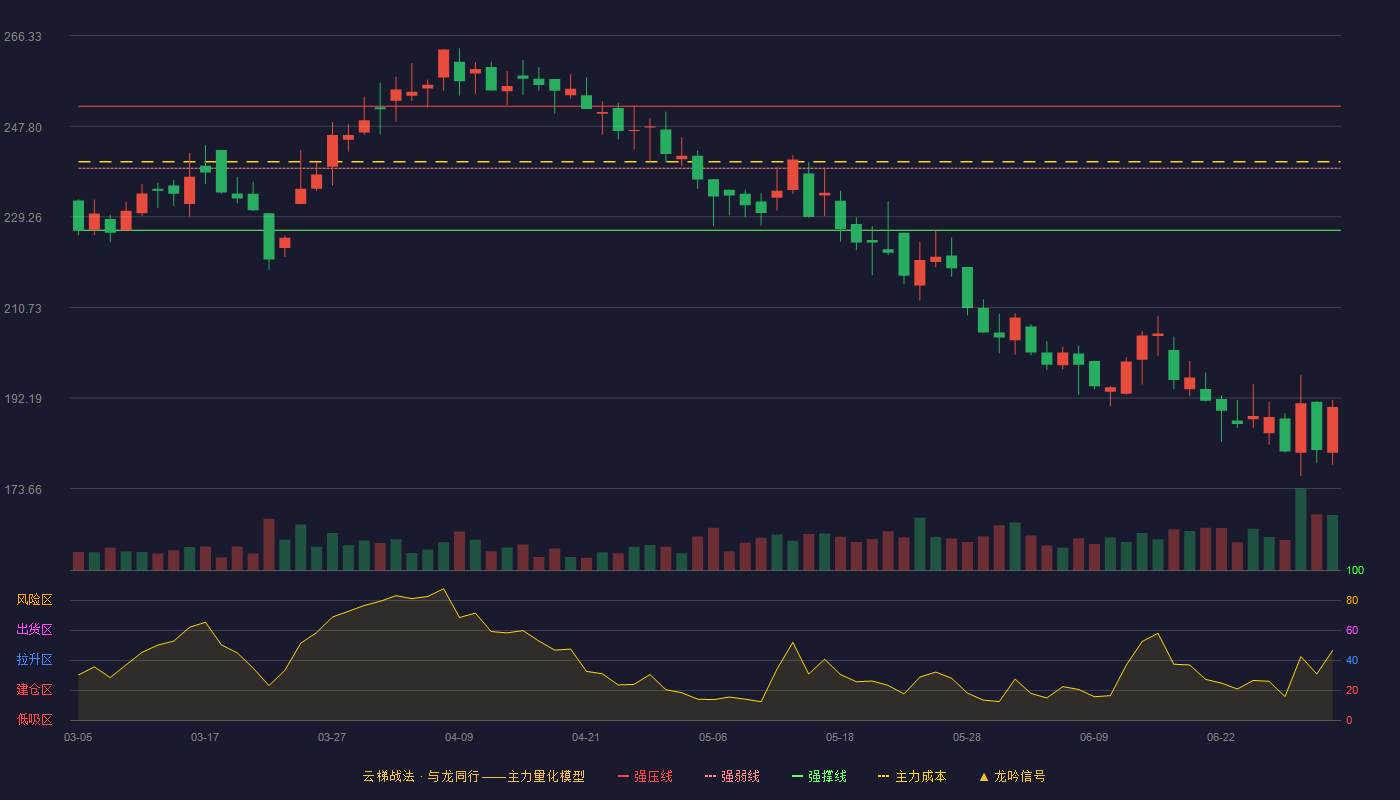The height and width of the screenshot is (800, 1400).
Task: Click the 192.19 price axis label
Action: 23,399
